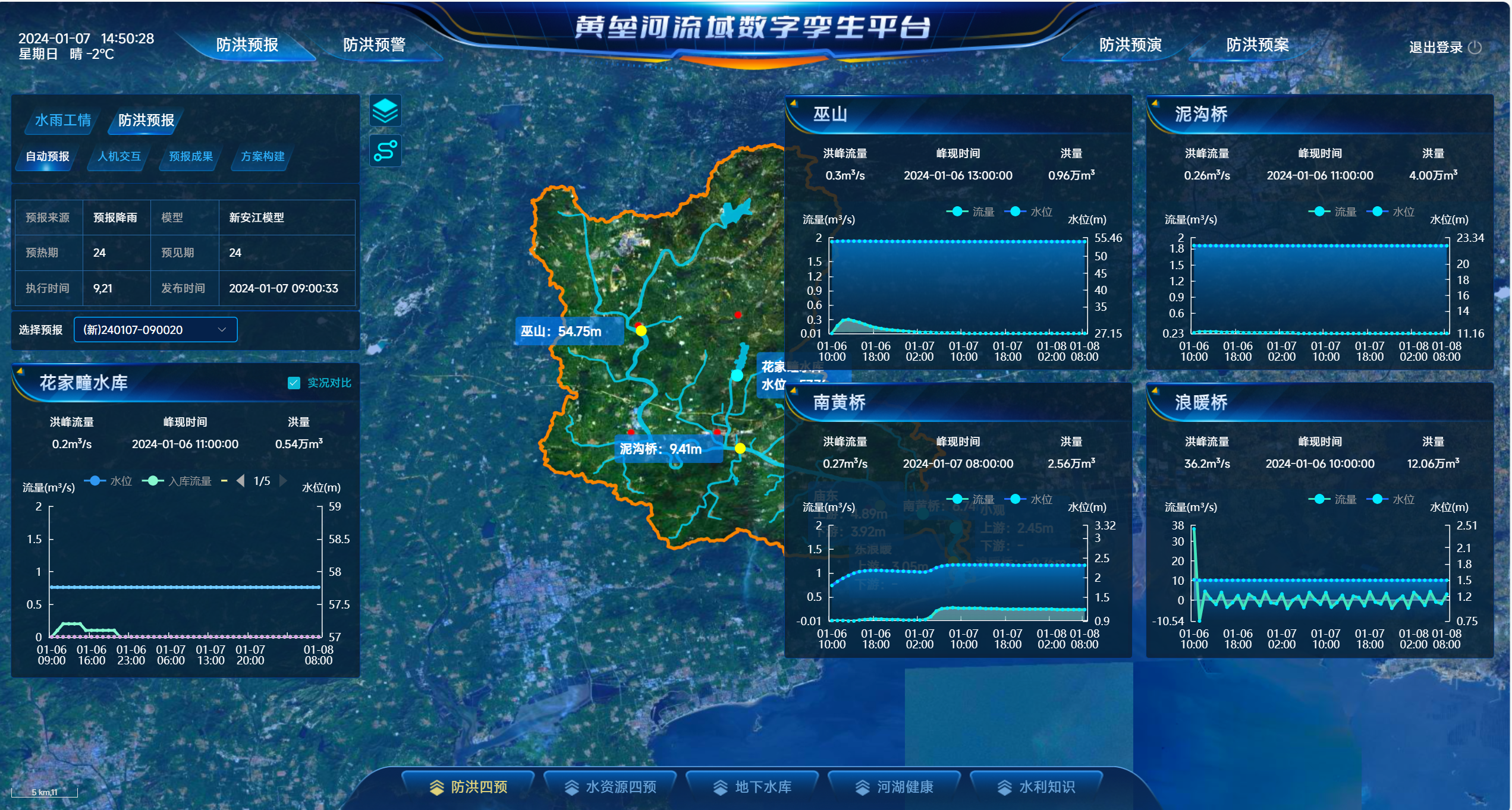This screenshot has width=1512, height=810.
Task: Open the map layers stack icon
Action: tap(385, 111)
